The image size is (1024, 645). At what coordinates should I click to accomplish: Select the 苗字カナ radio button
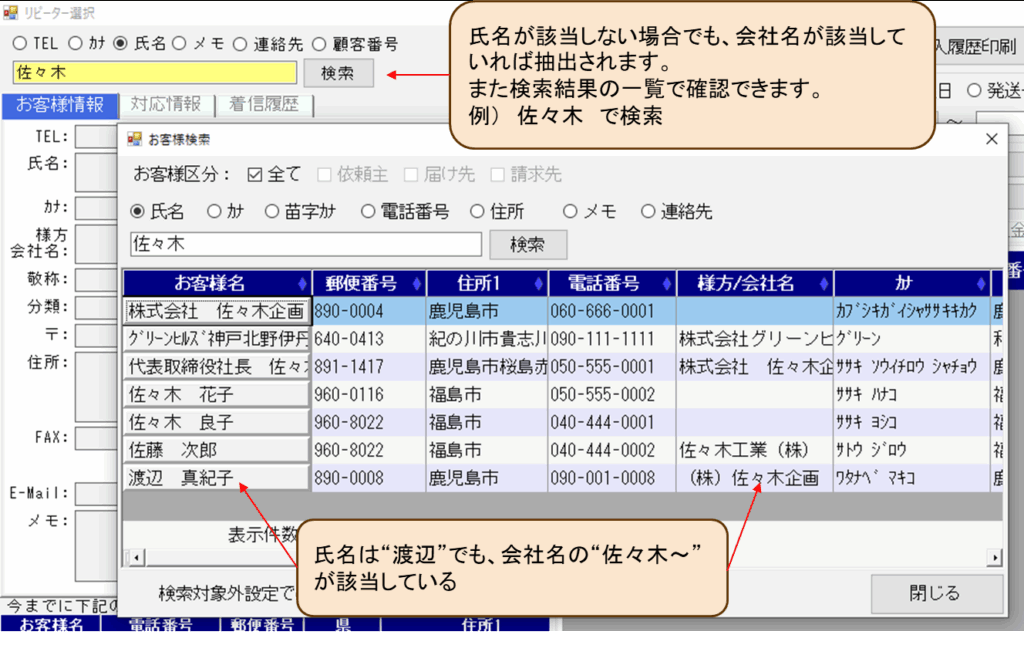click(272, 212)
